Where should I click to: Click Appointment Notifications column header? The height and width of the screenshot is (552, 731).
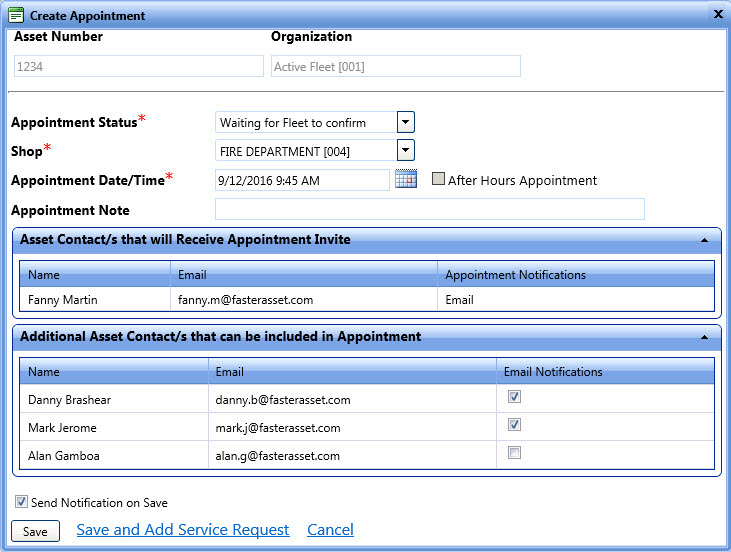click(x=576, y=274)
